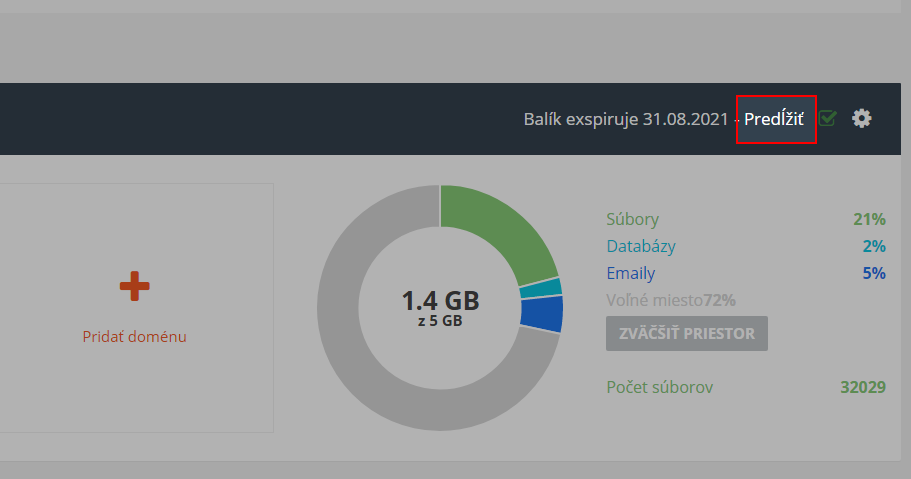Click the 1.4 GB usage text
The width and height of the screenshot is (911, 479).
coord(440,300)
